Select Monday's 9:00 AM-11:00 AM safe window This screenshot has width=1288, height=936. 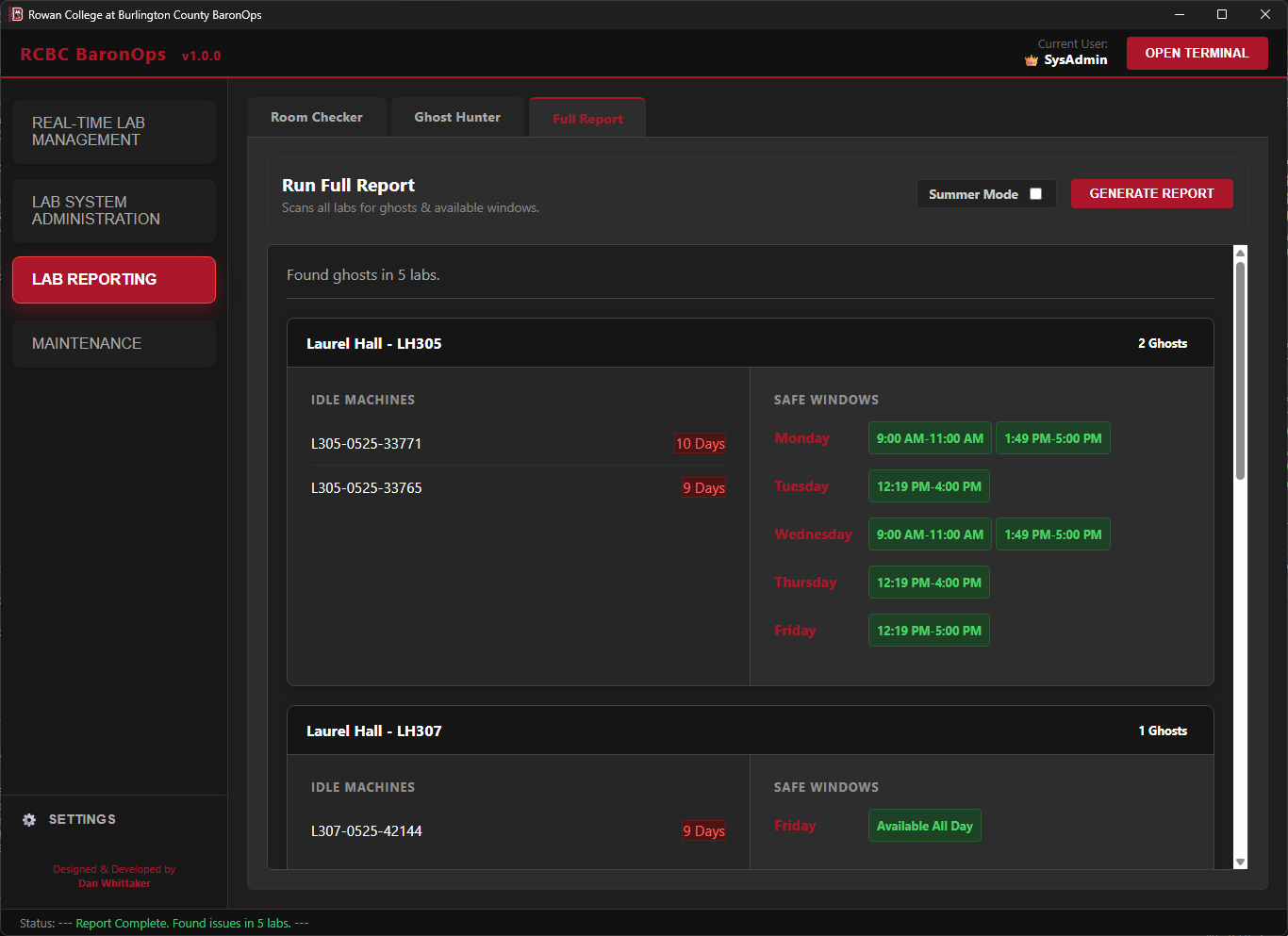point(930,437)
